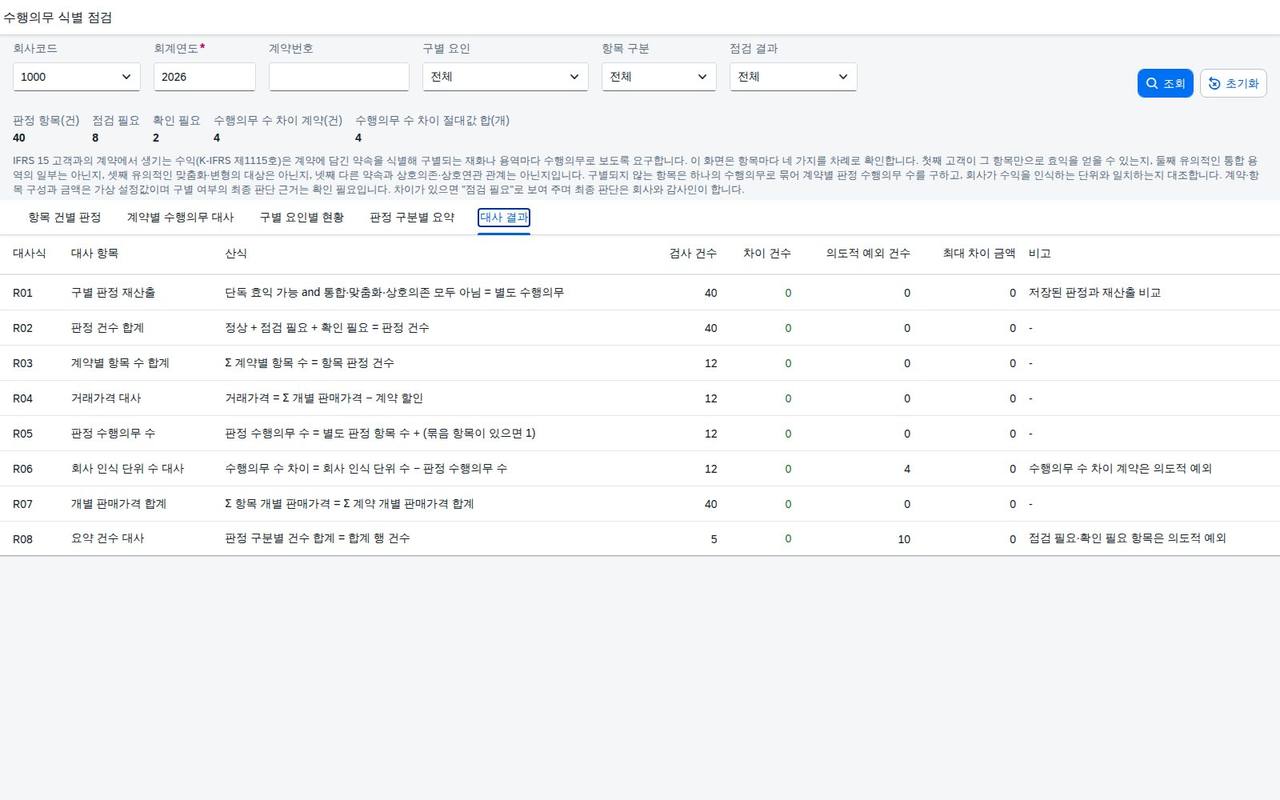Select the R07 row cell
The image size is (1280, 800).
23,504
